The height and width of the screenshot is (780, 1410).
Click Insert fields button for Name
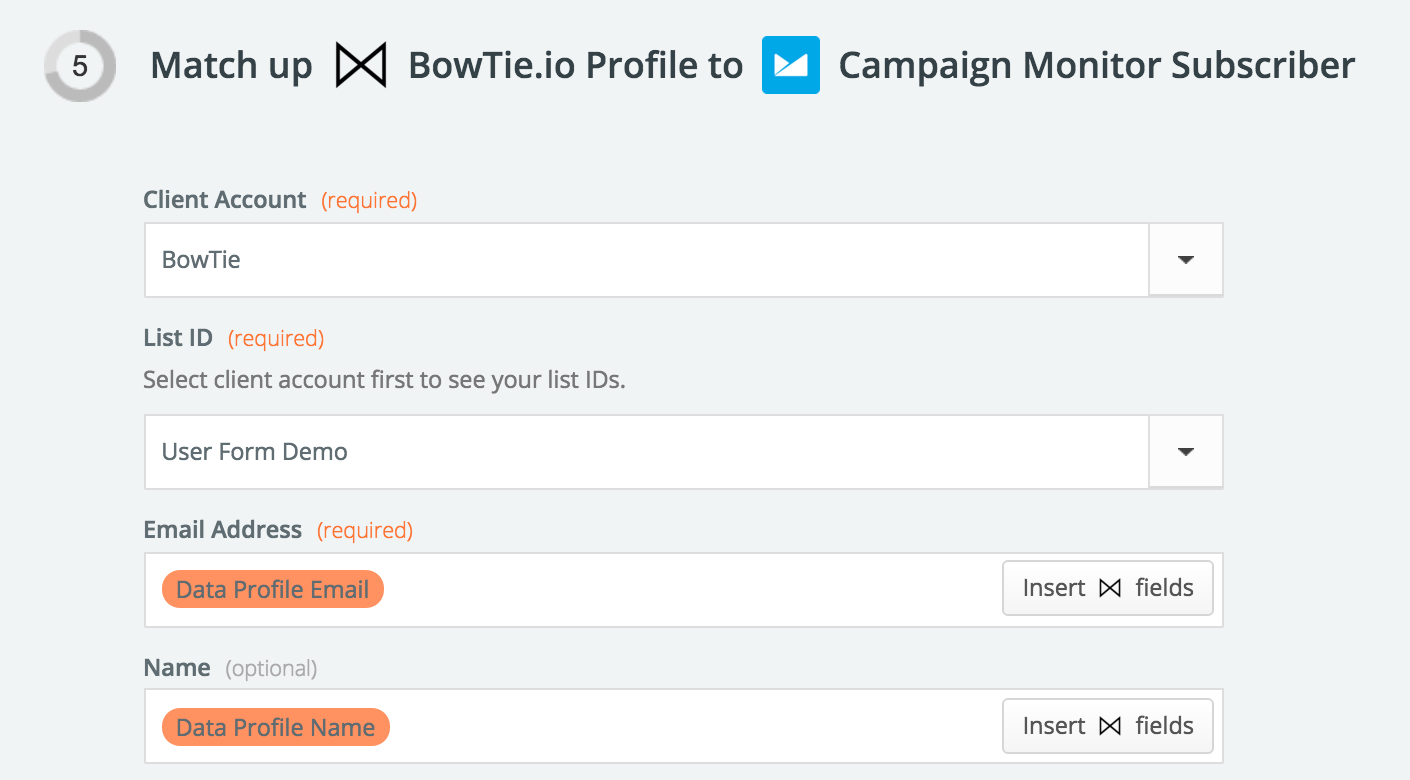[x=1108, y=726]
